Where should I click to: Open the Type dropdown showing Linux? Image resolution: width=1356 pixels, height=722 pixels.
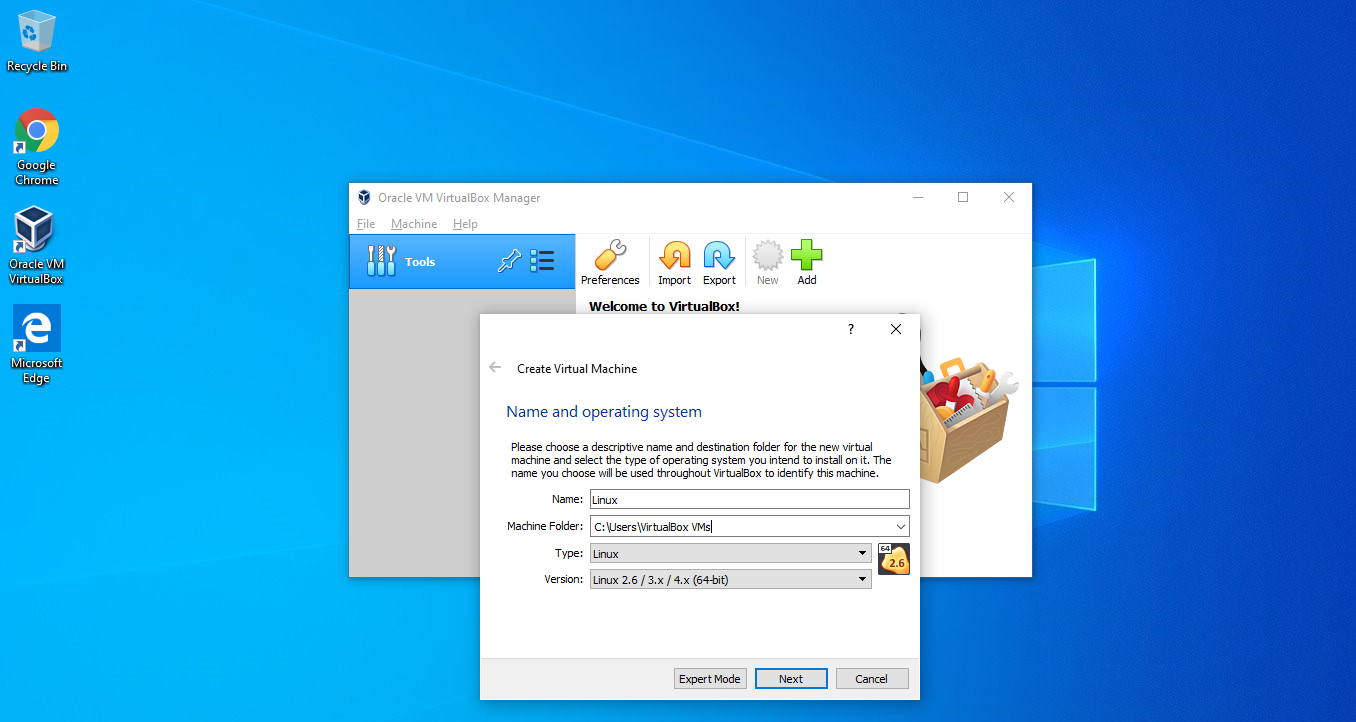(731, 554)
